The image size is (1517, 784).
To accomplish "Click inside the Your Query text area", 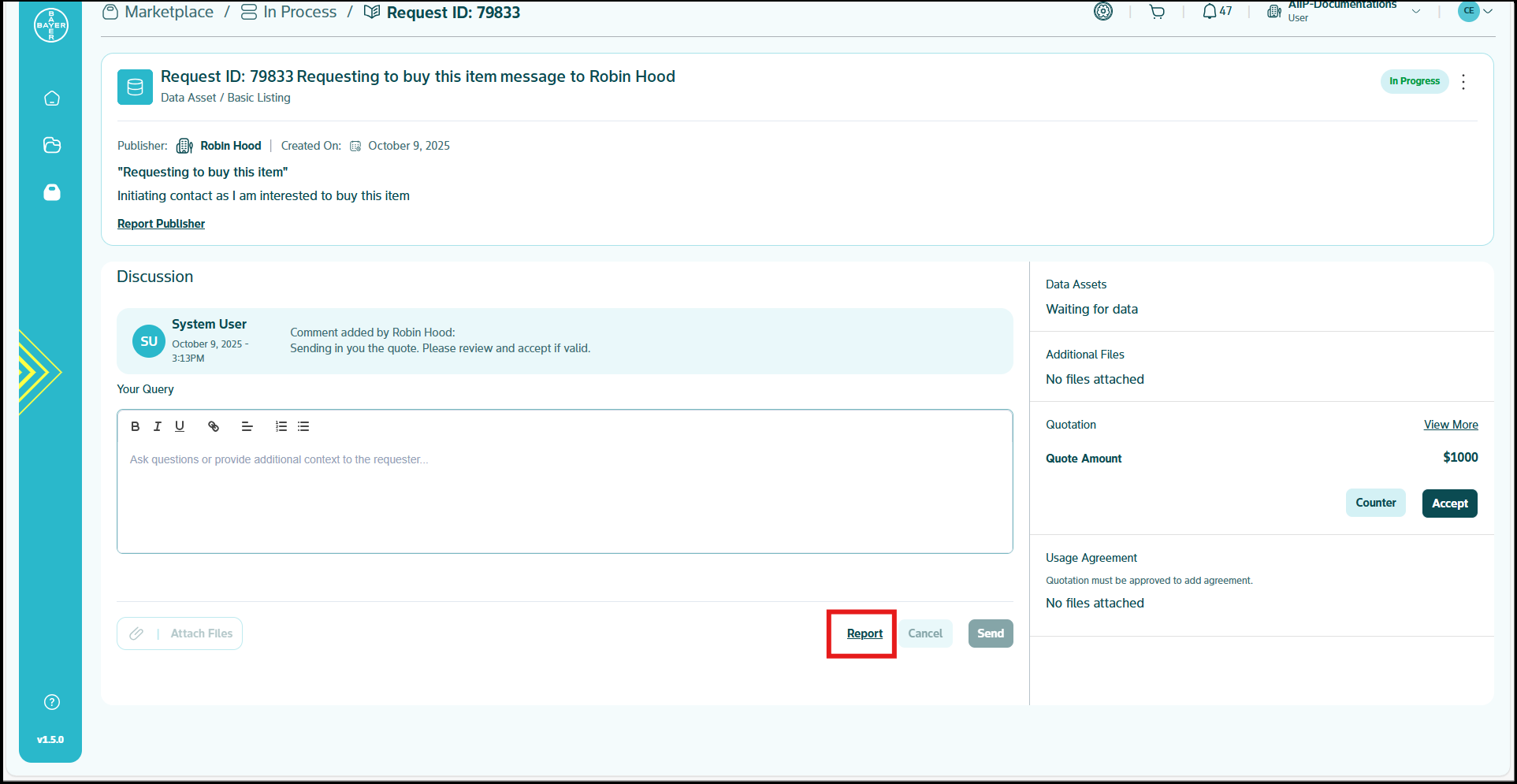I will tap(563, 481).
